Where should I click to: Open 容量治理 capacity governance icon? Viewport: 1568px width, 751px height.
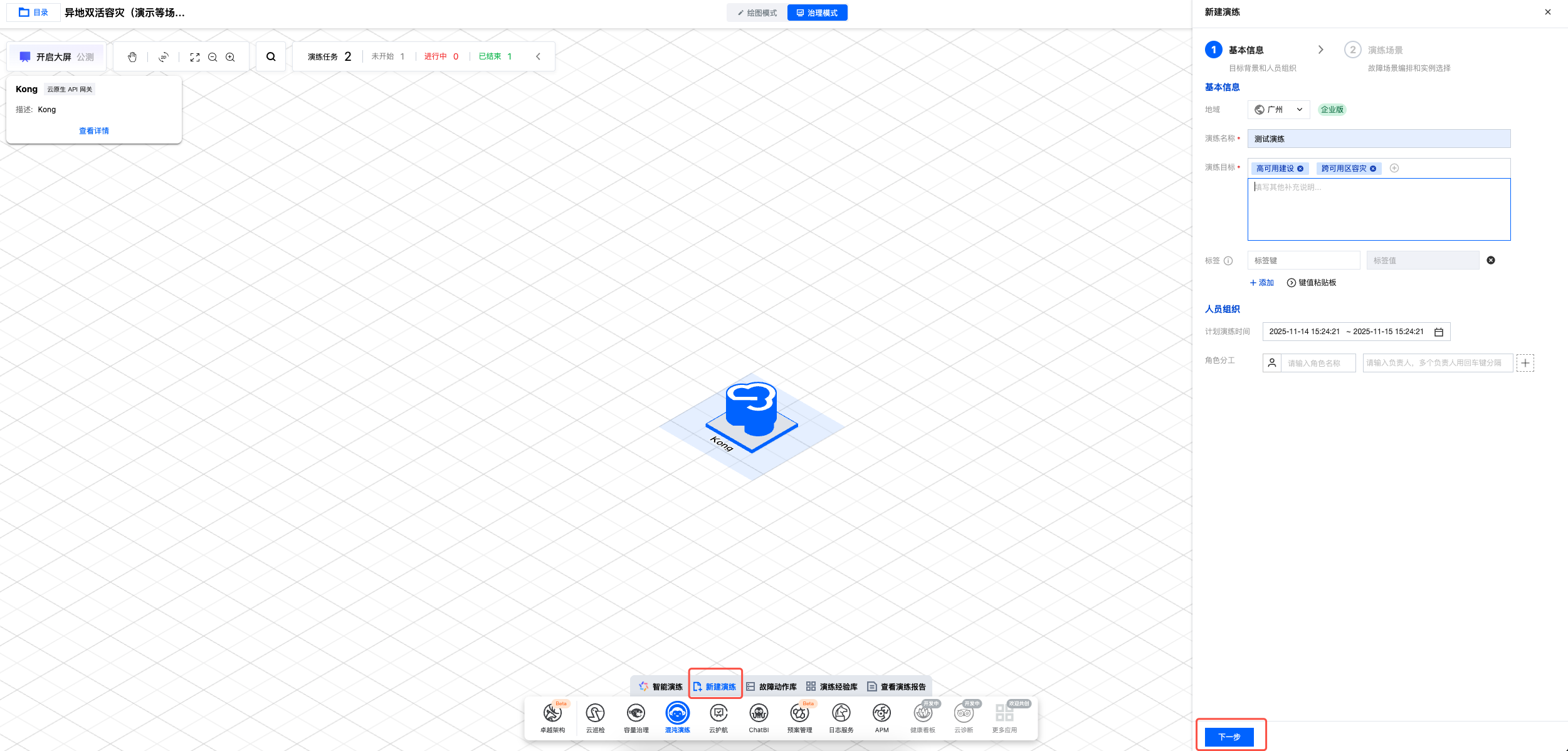[x=636, y=713]
